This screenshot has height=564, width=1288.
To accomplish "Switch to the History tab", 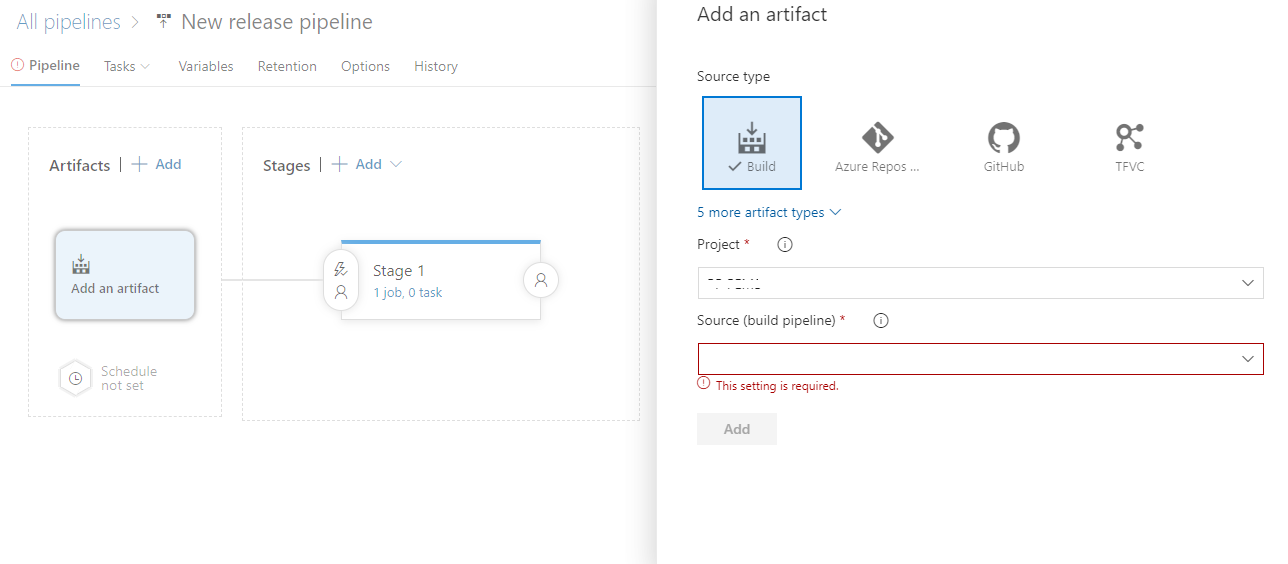I will pyautogui.click(x=436, y=66).
